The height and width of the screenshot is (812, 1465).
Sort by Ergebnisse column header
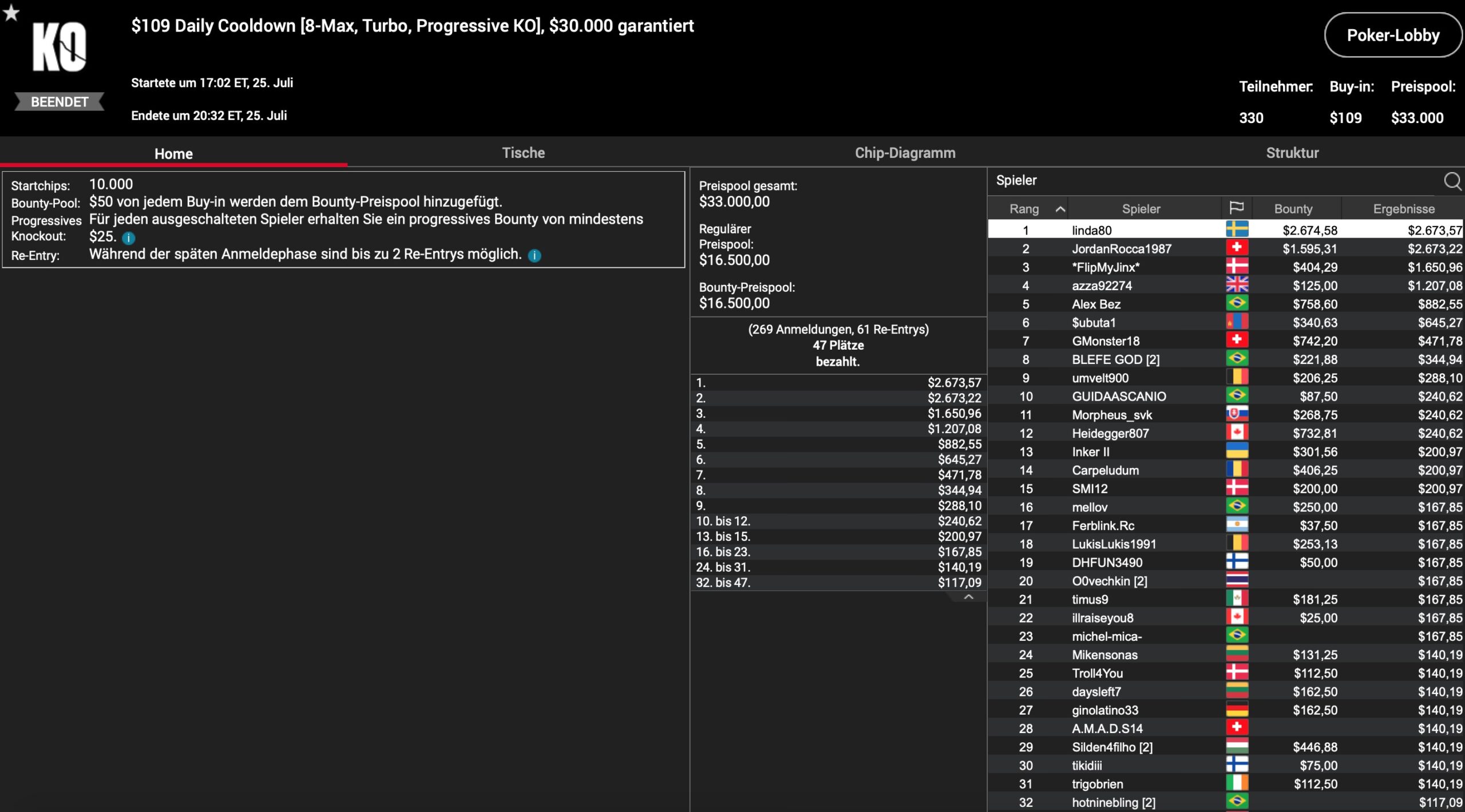(x=1403, y=209)
